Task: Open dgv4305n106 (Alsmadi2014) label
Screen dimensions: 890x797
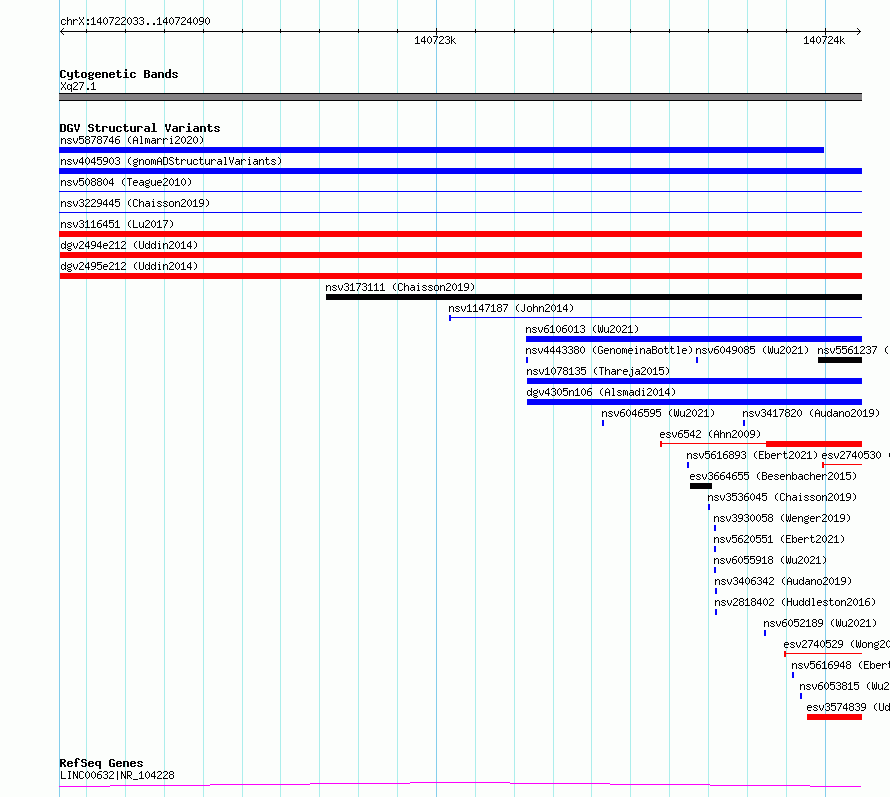Action: [601, 392]
